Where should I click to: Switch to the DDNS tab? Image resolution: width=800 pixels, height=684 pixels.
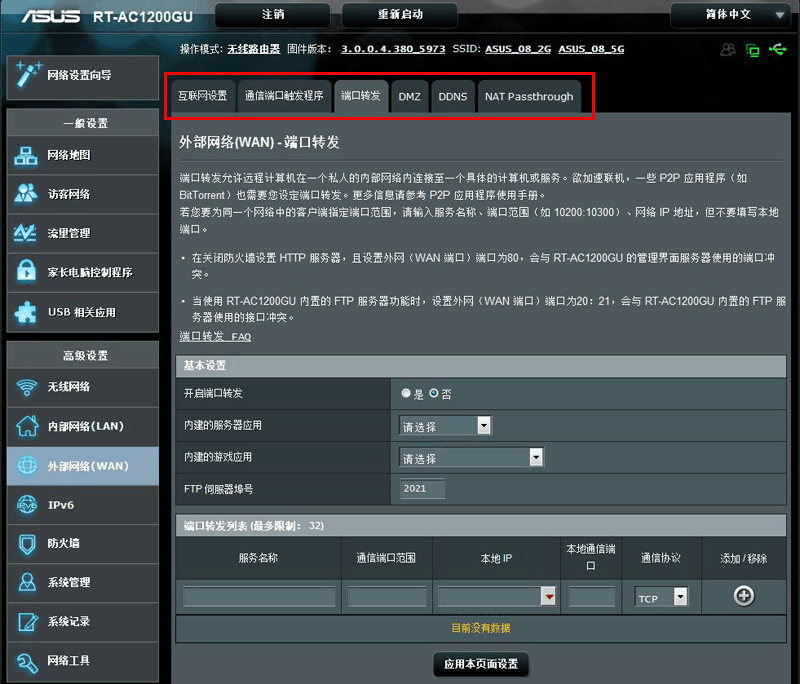(449, 96)
